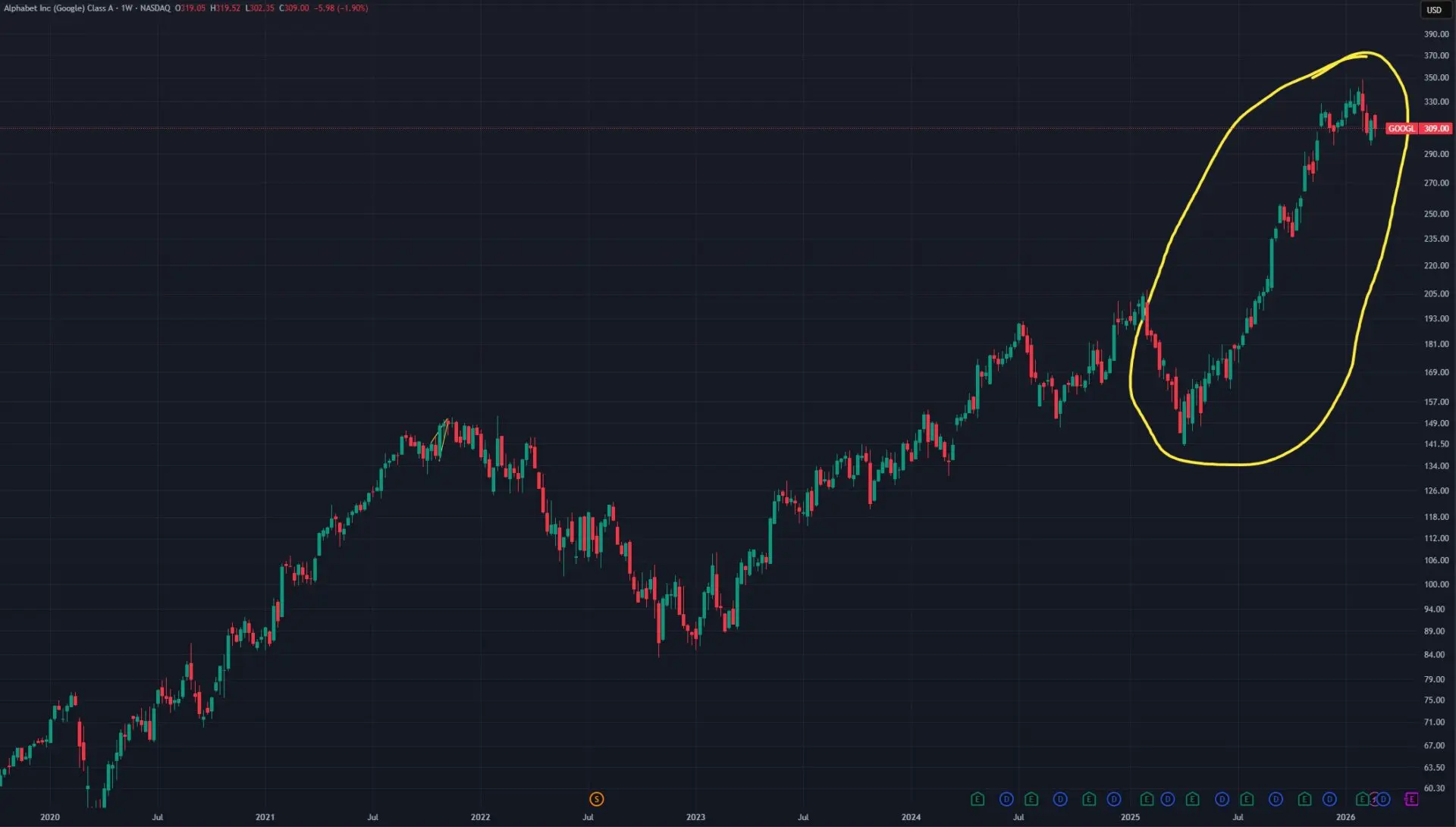Click the 2026 label on the time axis
The image size is (1456, 827).
click(1345, 817)
